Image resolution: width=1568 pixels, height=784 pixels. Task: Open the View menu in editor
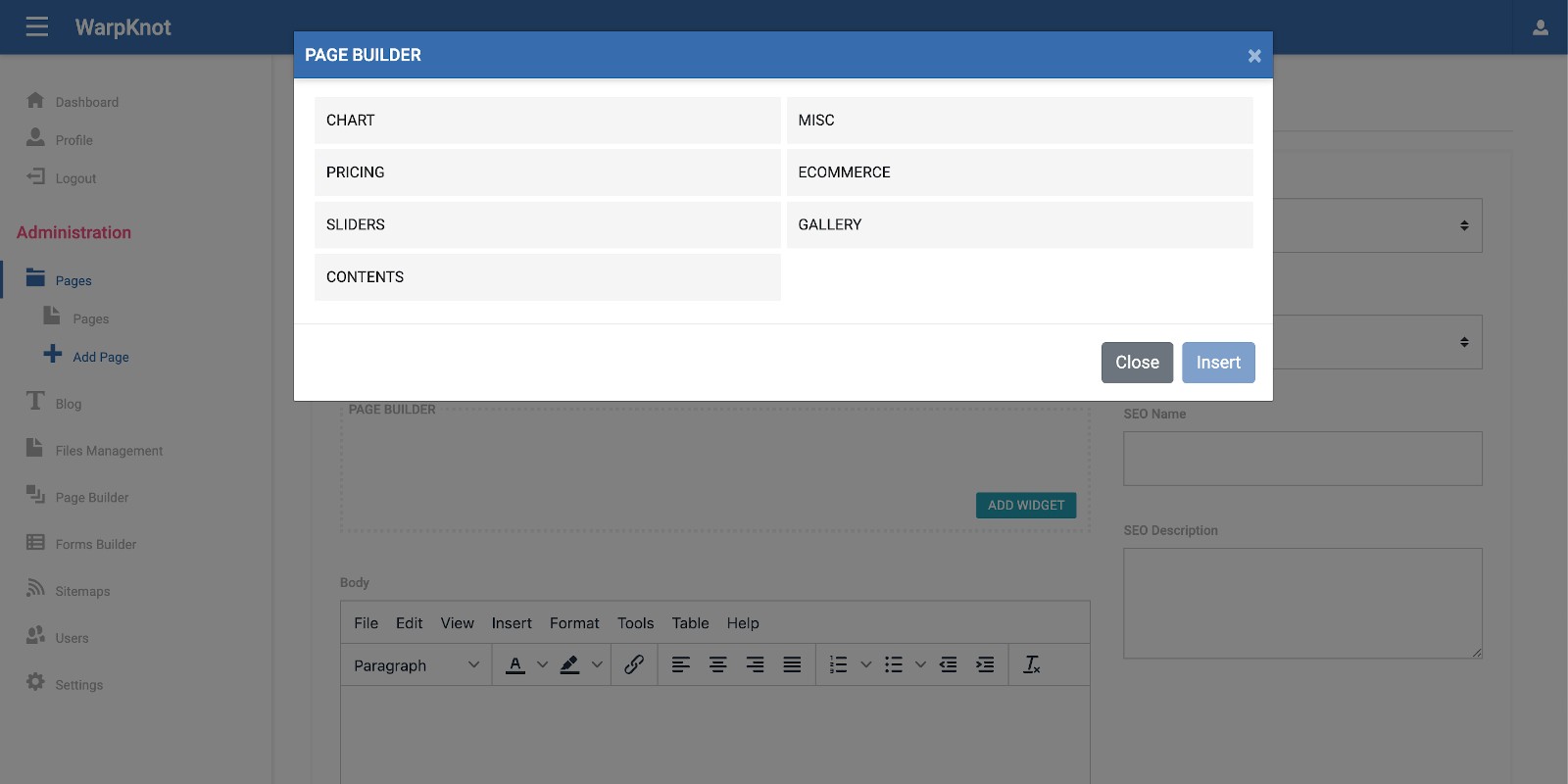458,623
